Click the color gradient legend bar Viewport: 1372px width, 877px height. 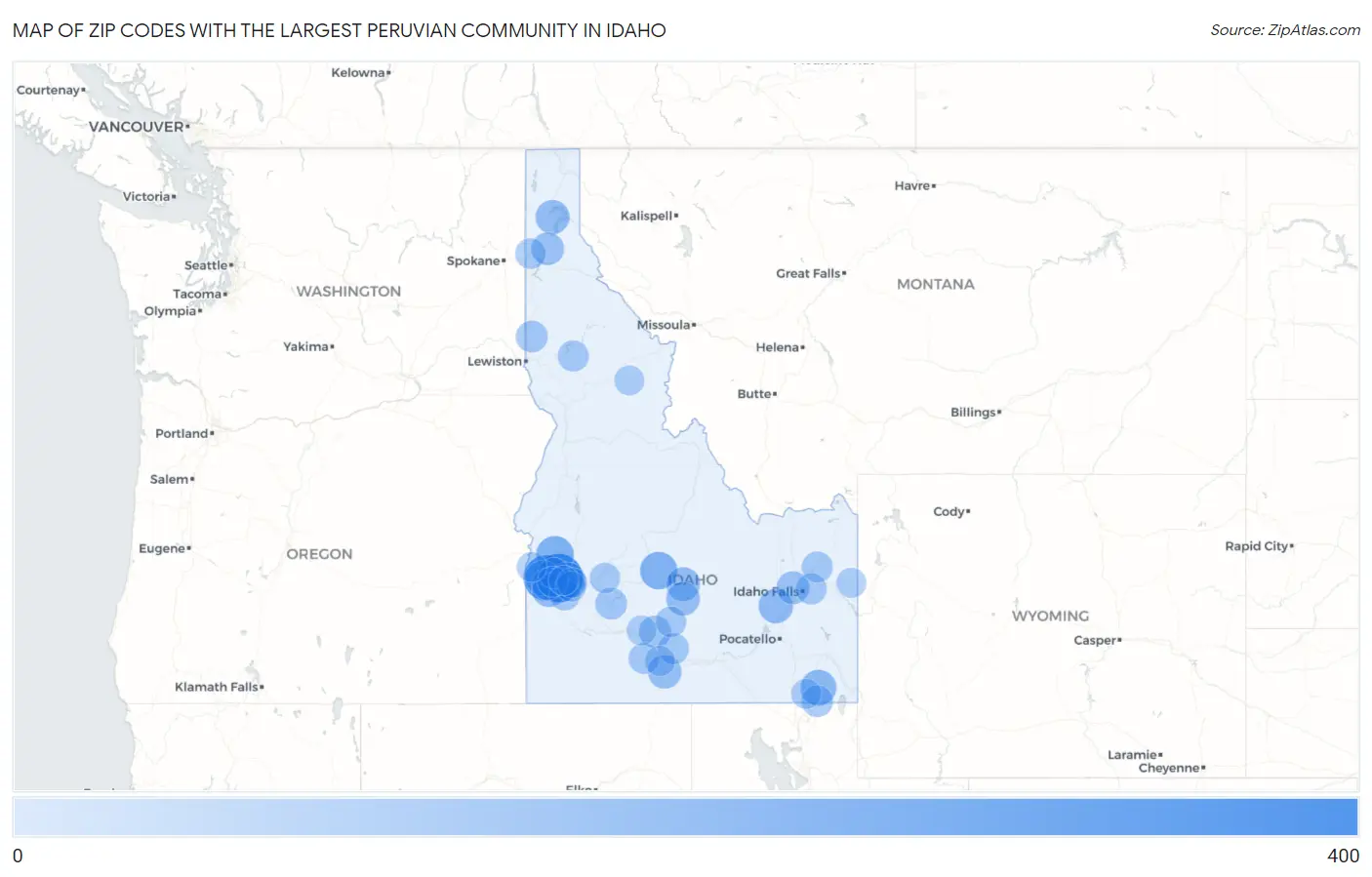point(685,817)
